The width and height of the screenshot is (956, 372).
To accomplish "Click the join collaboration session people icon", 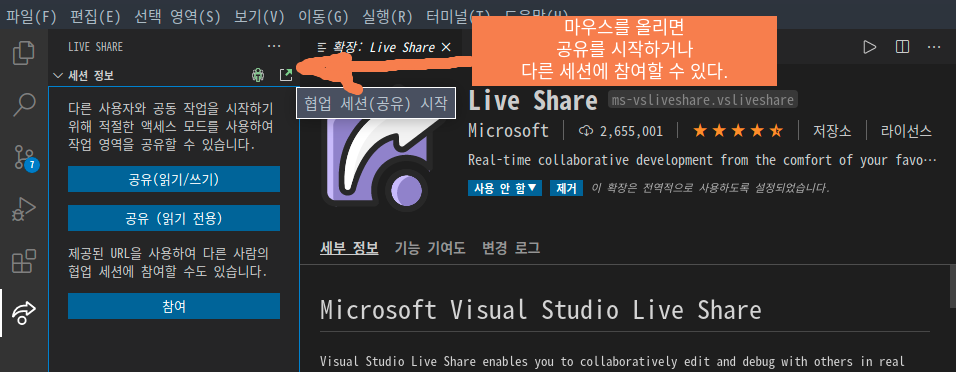I will (259, 75).
